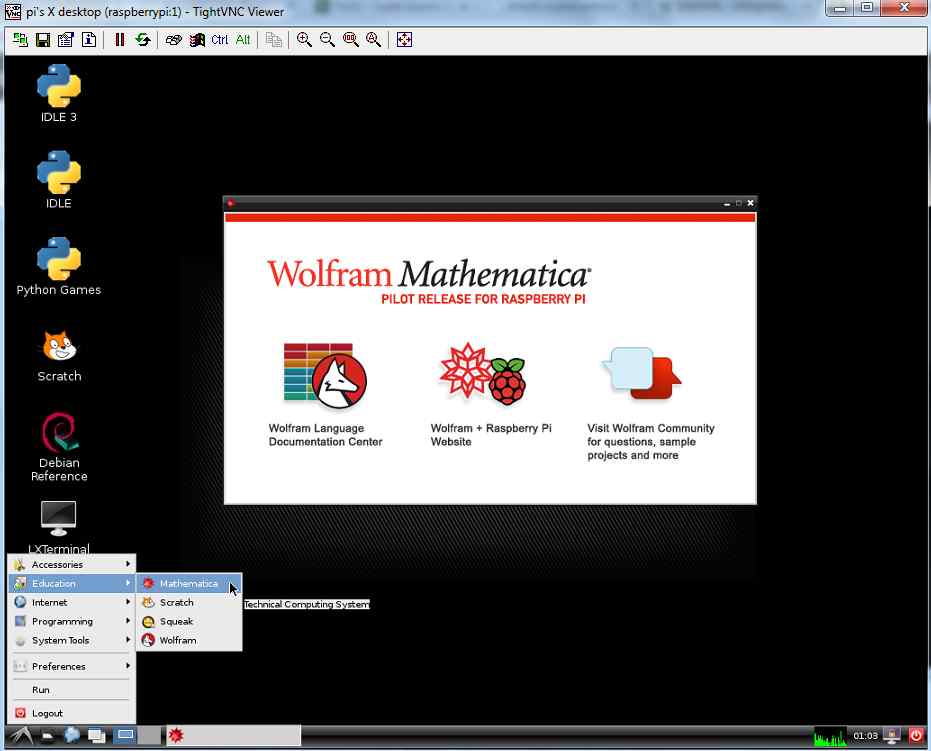Expand the Accessories submenu
The image size is (931, 751).
(72, 565)
